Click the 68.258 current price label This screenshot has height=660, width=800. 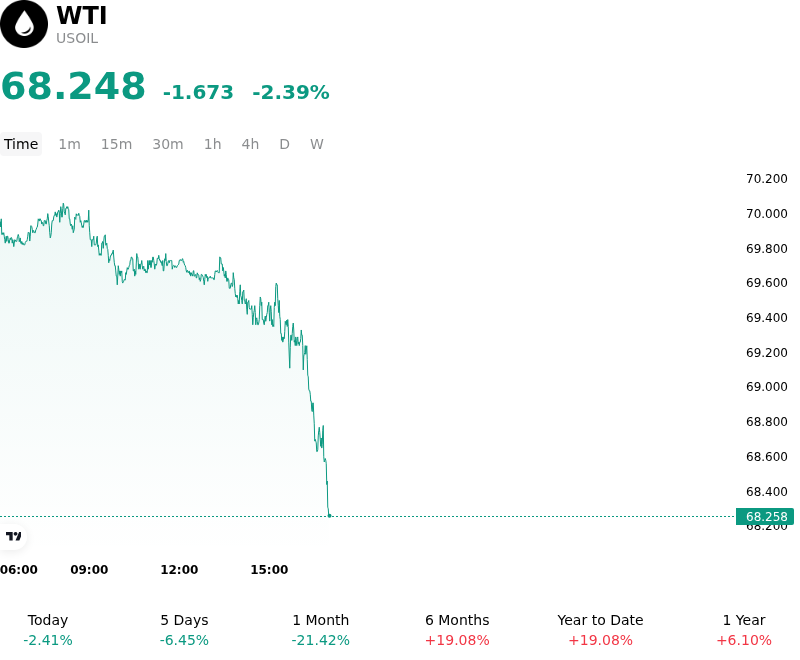pyautogui.click(x=765, y=517)
